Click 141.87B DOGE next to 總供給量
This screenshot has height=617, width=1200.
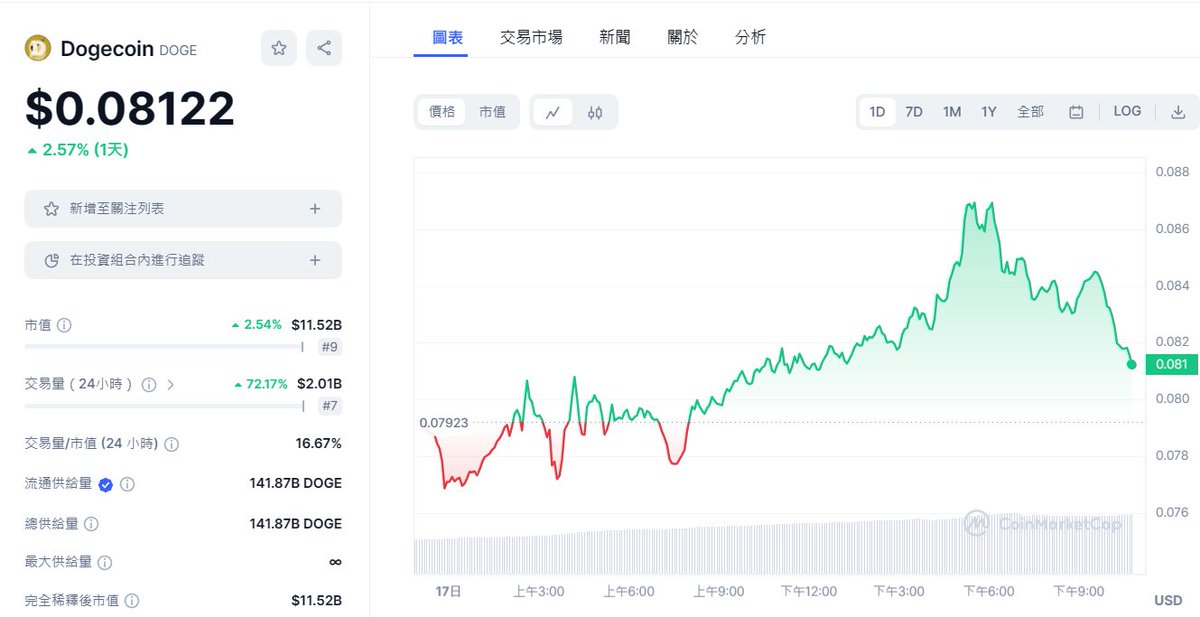(x=295, y=524)
